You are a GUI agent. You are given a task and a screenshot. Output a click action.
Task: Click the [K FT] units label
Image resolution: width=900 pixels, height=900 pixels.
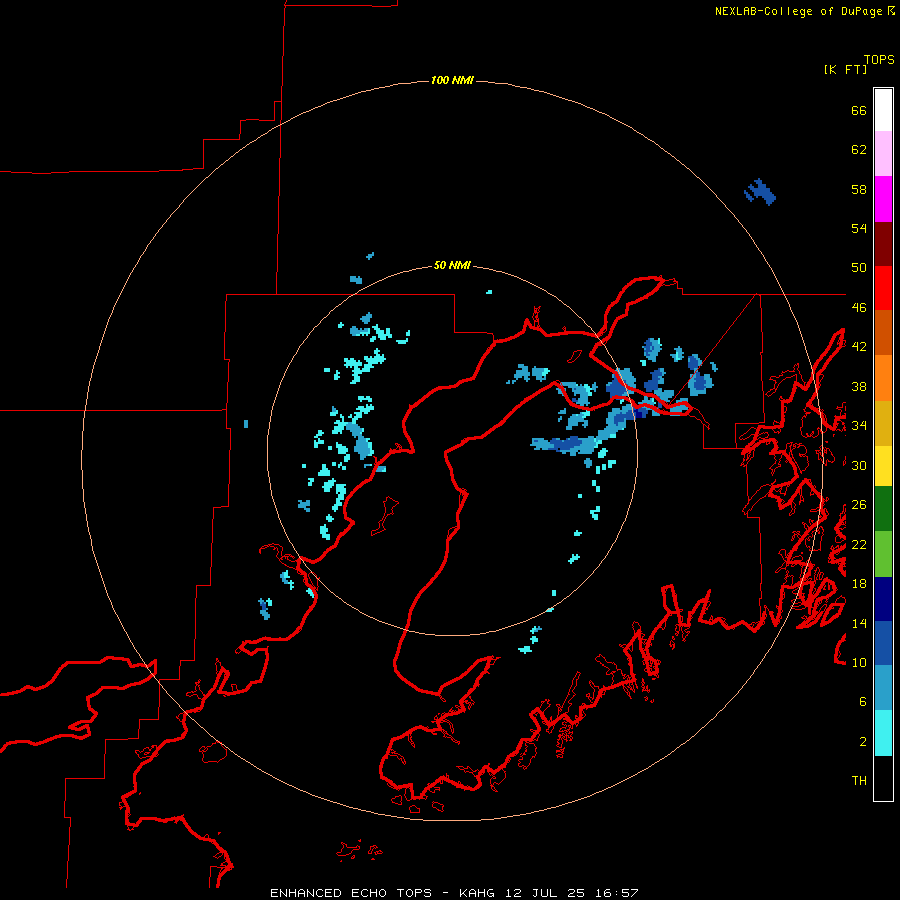pos(845,70)
